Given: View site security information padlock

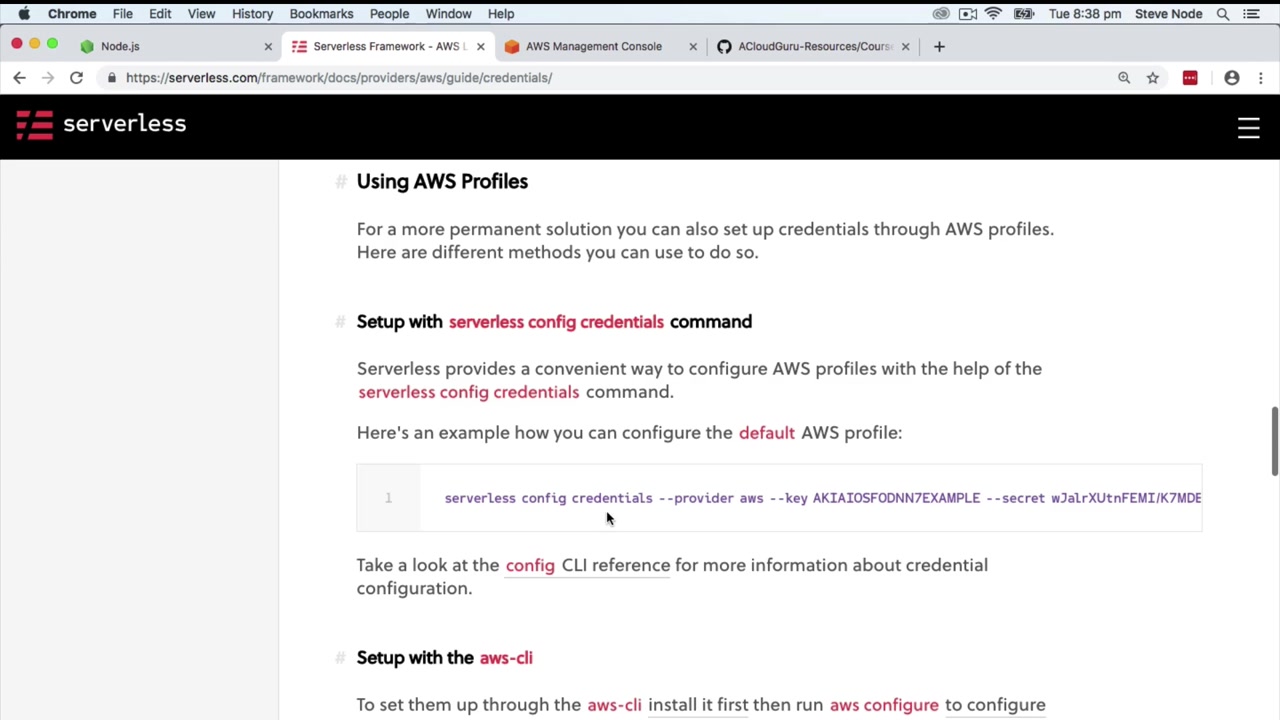Looking at the screenshot, I should [112, 77].
